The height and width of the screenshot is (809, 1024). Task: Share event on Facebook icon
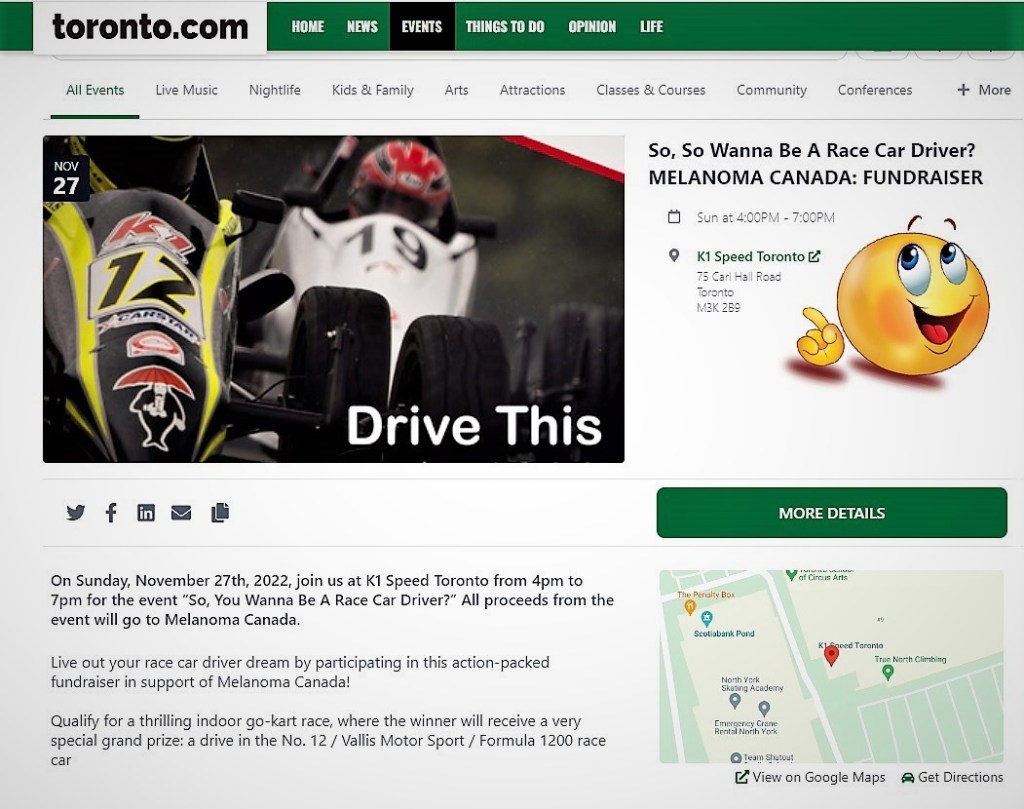point(111,513)
